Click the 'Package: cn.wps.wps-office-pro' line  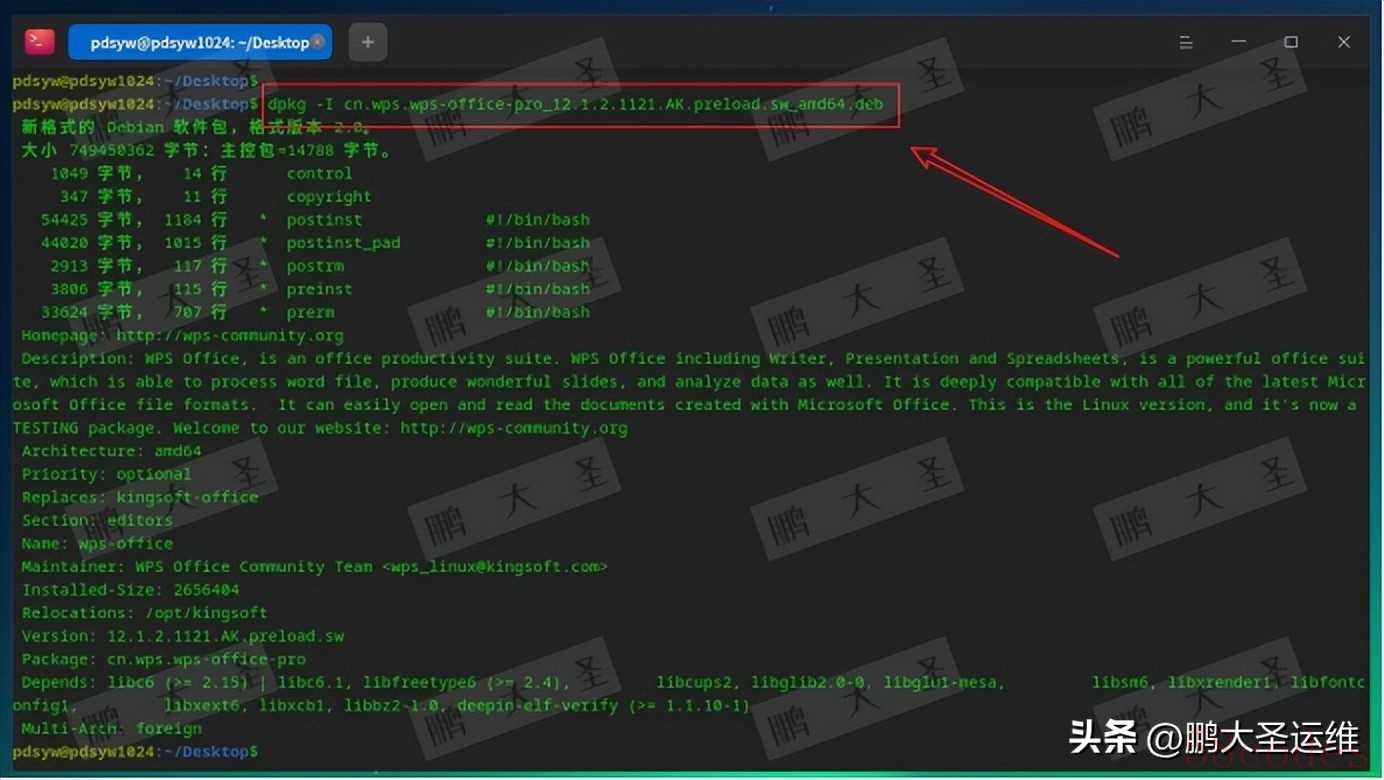(163, 659)
